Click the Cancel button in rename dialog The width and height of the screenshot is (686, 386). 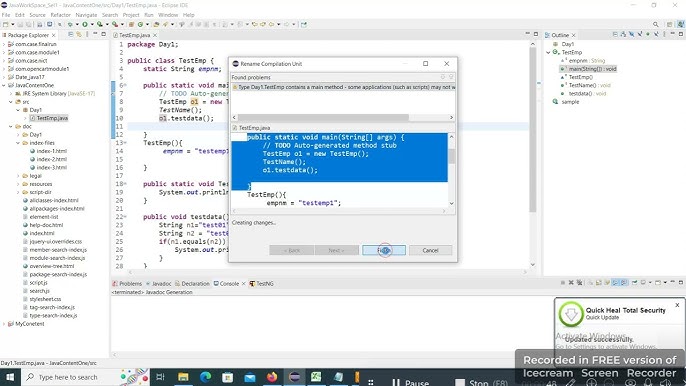[430, 250]
